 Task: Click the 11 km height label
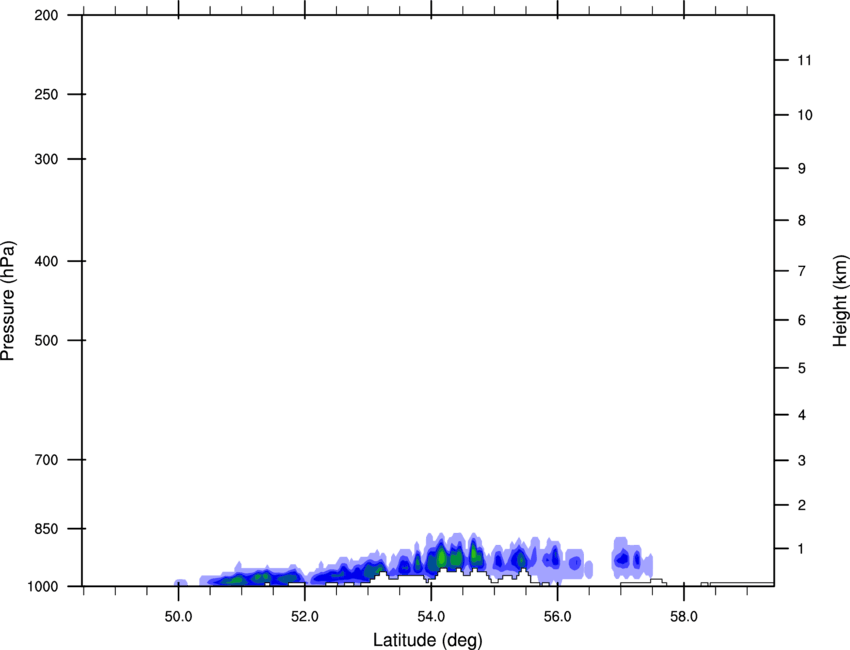(x=804, y=60)
